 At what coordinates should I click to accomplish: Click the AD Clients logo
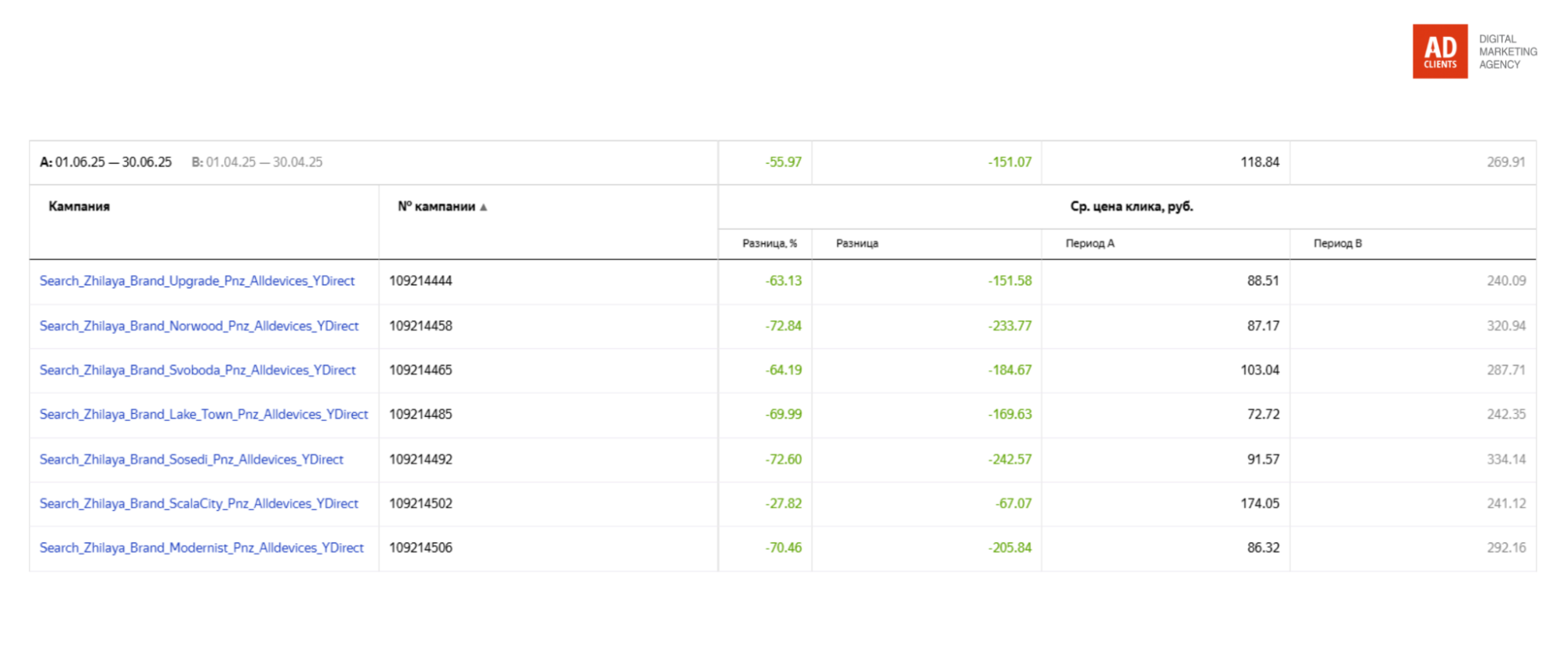(x=1439, y=51)
